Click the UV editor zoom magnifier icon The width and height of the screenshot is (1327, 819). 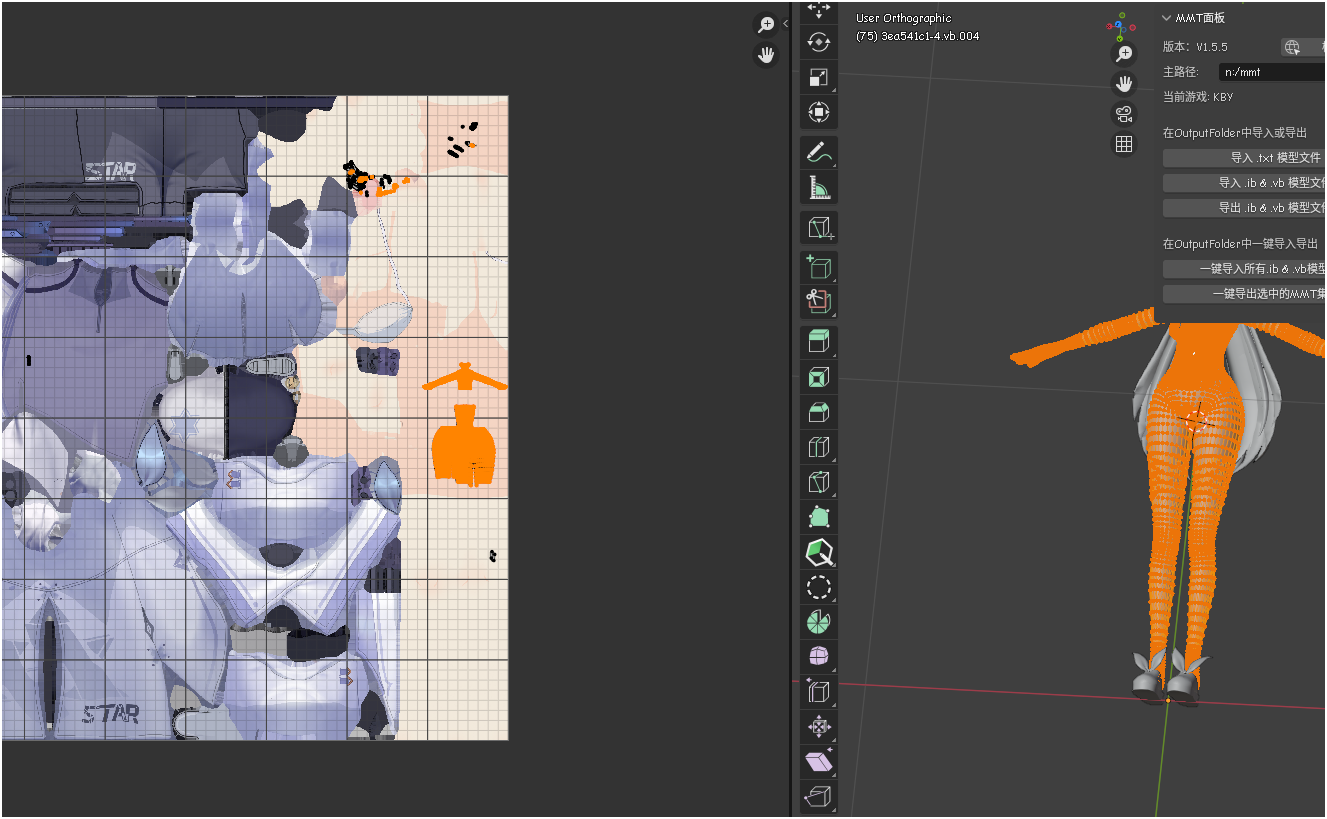tap(766, 25)
